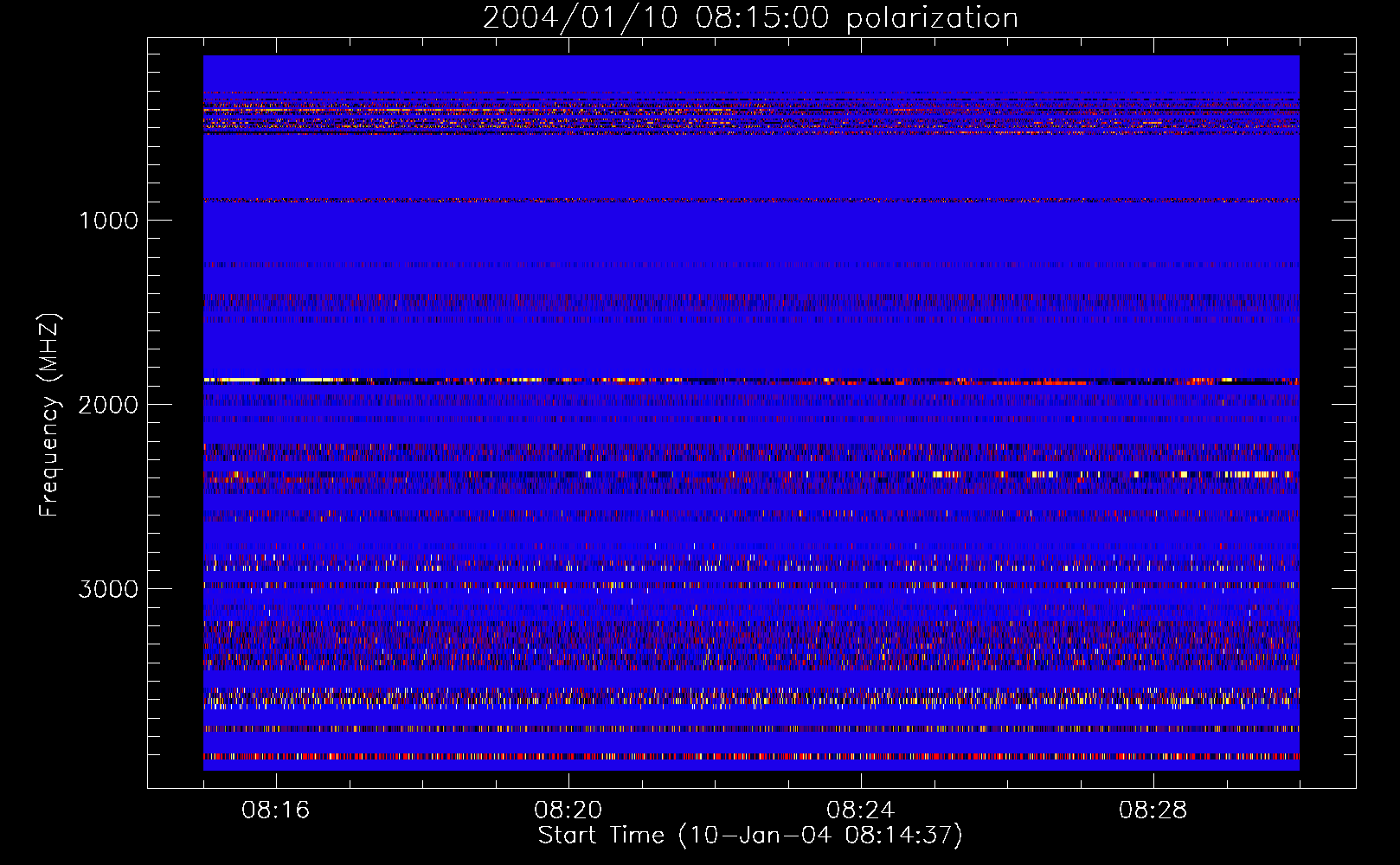This screenshot has height=865, width=1400.
Task: Click the 08:20 time tick label
Action: pos(568,811)
